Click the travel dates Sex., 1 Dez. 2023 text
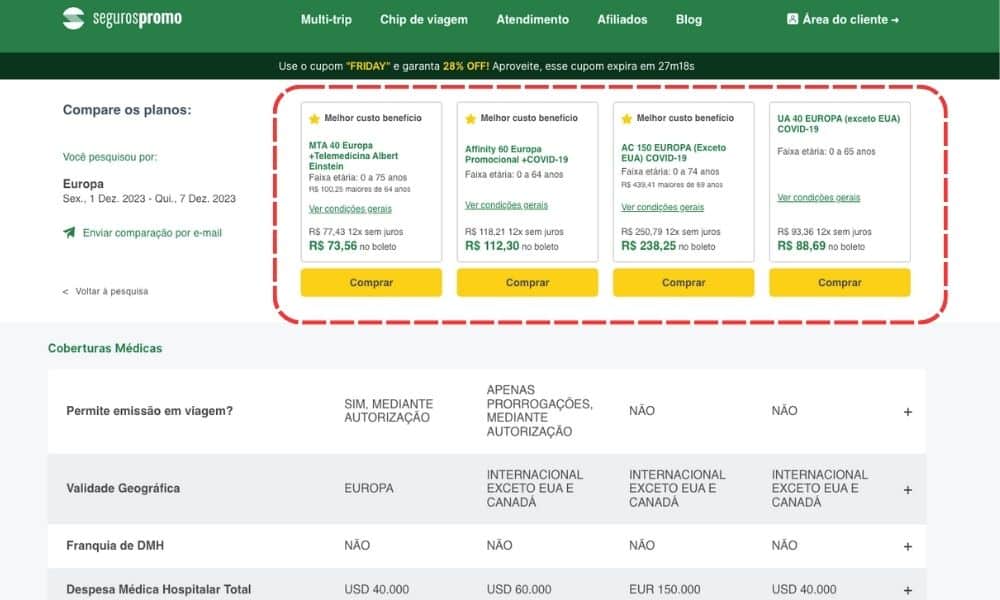 (149, 199)
